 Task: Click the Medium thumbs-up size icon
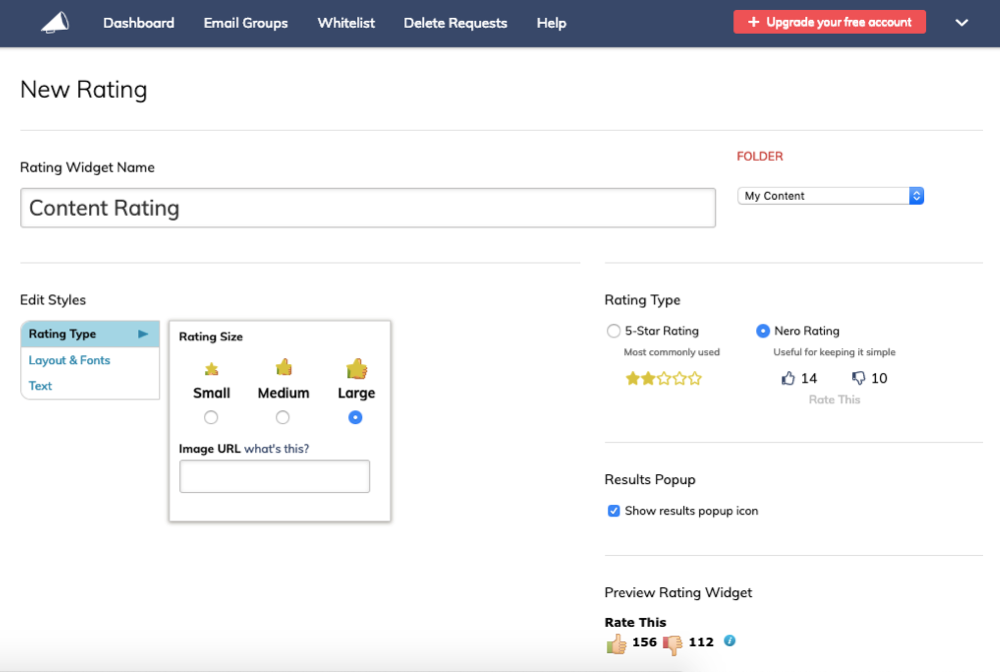(x=284, y=367)
